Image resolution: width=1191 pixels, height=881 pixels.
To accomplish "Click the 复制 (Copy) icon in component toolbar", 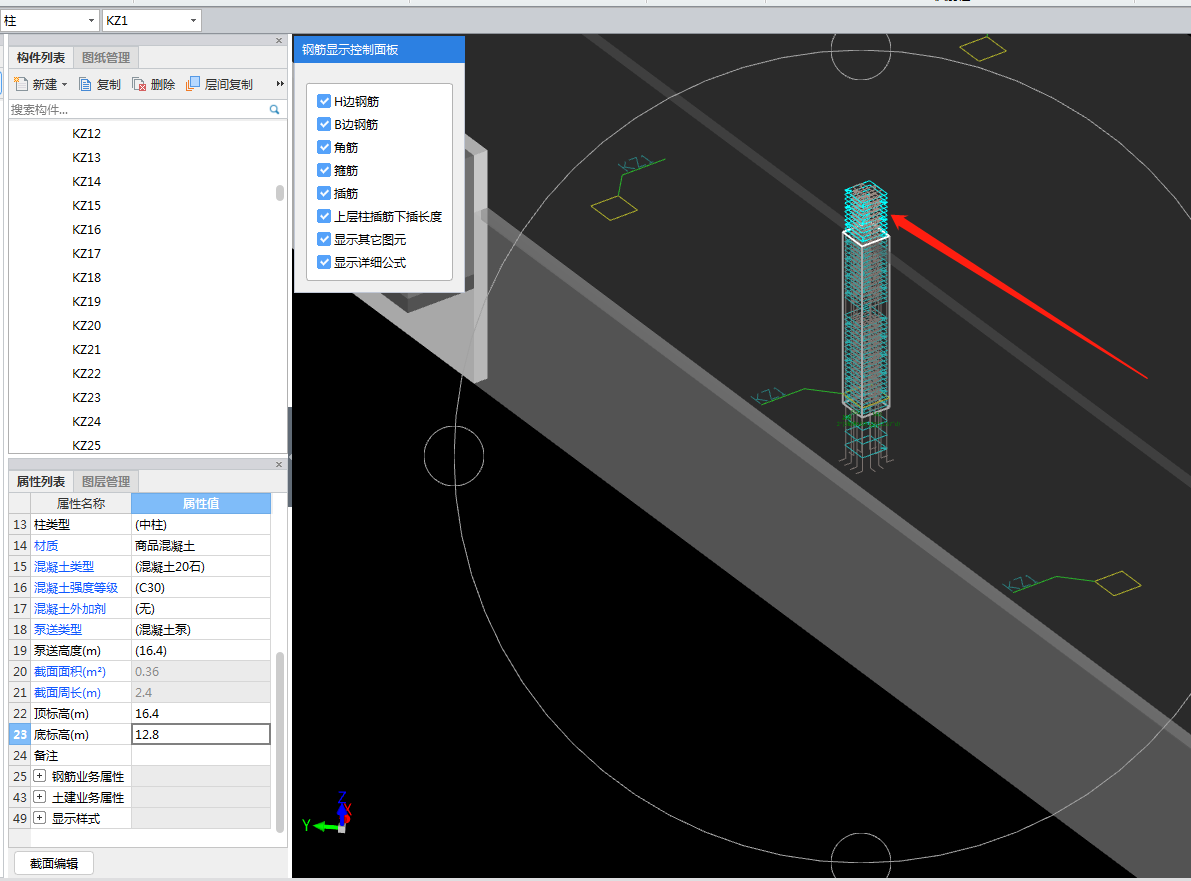I will [86, 85].
